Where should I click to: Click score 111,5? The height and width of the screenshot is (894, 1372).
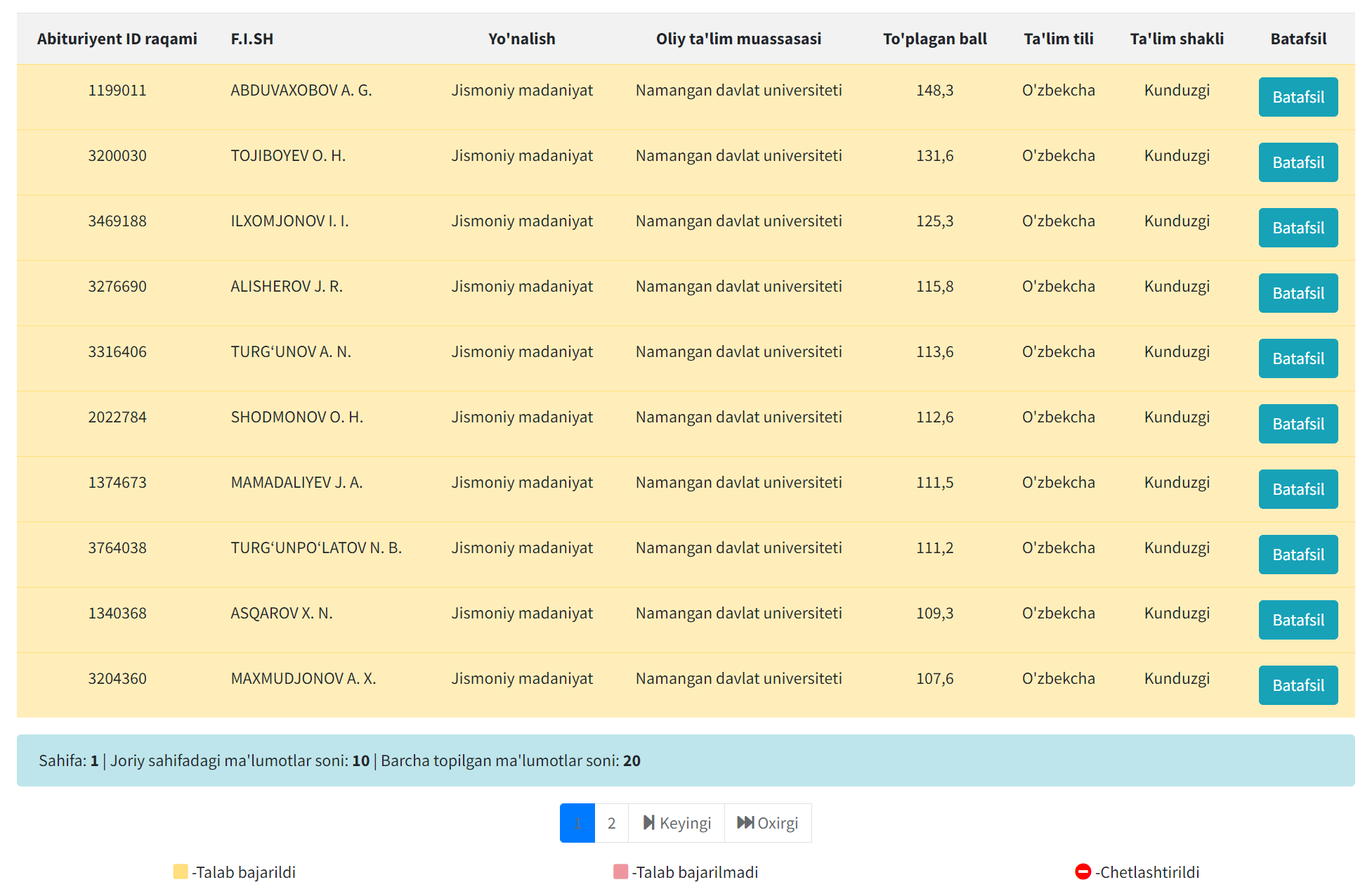coord(934,482)
